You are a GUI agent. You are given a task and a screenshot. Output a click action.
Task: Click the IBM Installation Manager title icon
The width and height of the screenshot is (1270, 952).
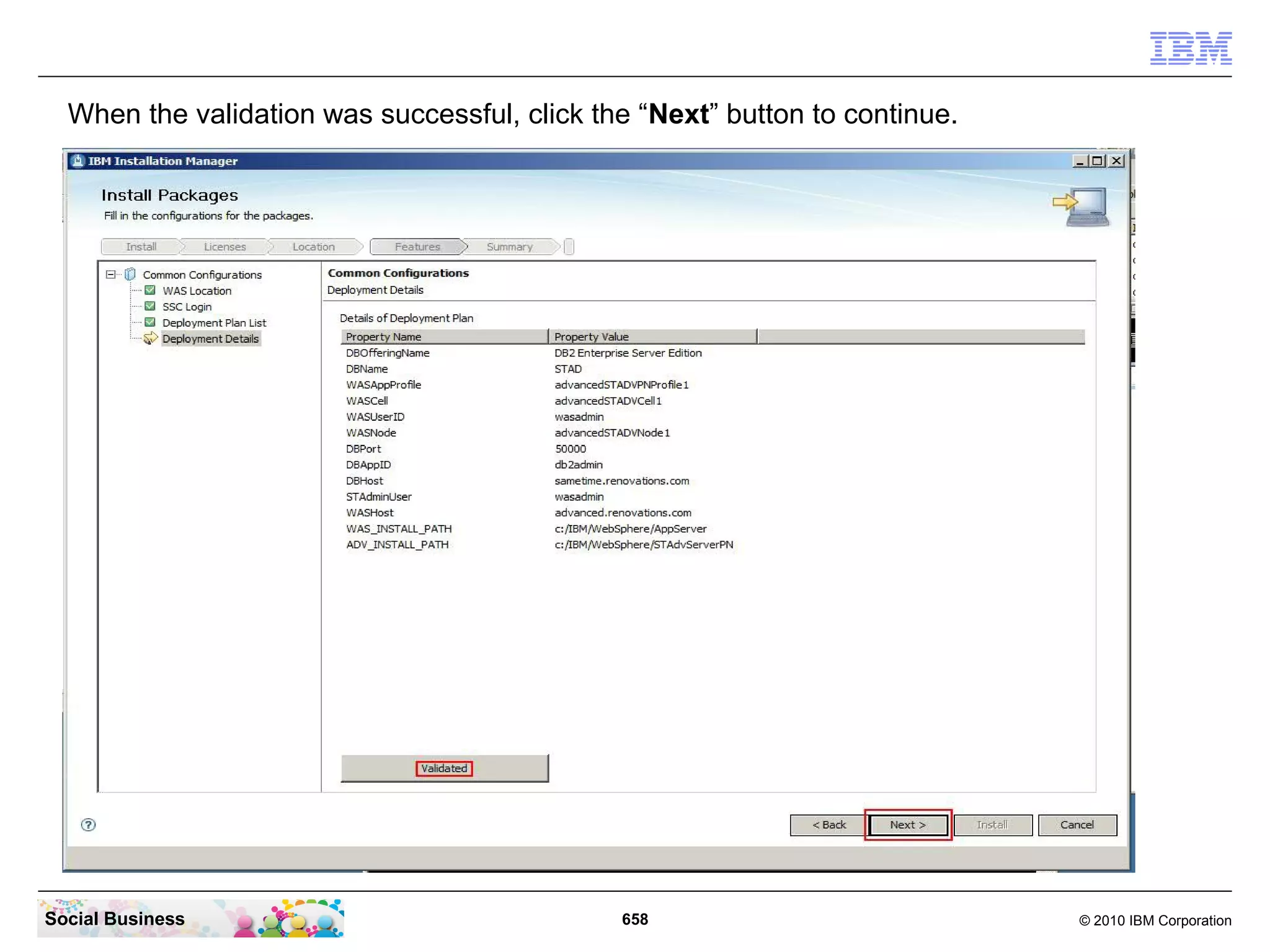click(78, 161)
